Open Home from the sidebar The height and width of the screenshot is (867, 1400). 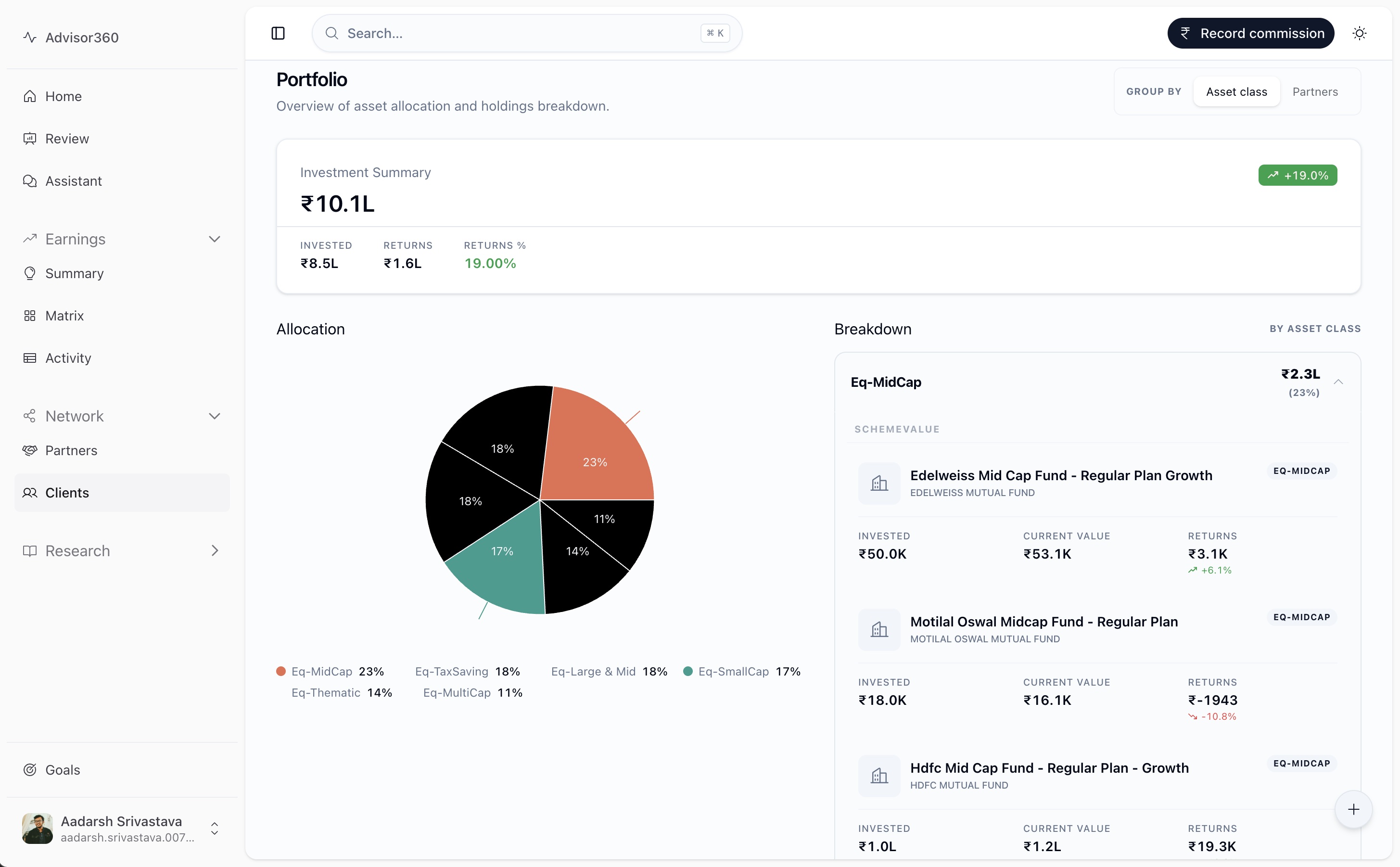point(122,96)
